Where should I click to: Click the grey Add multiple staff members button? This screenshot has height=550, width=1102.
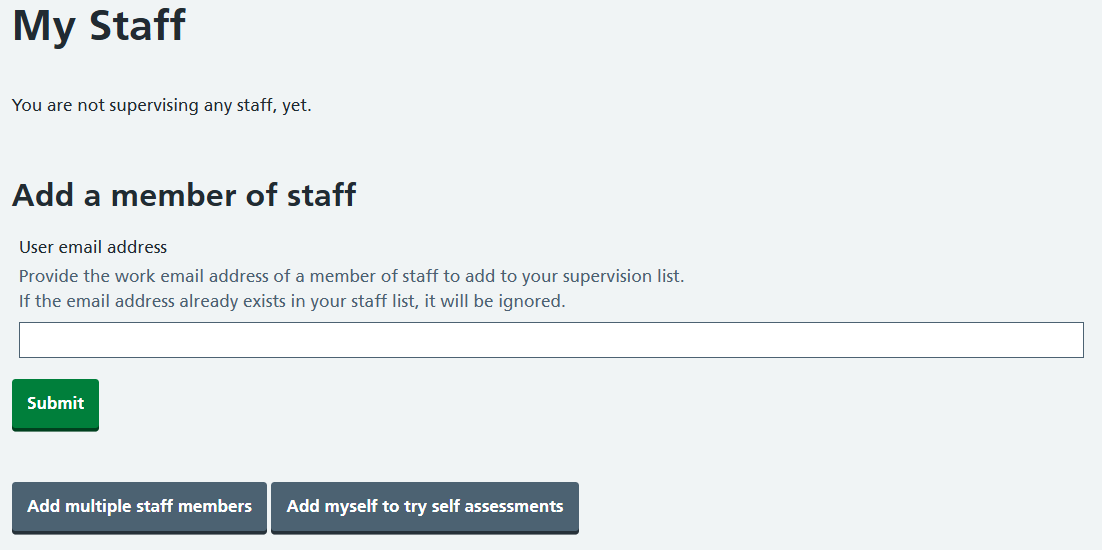[x=139, y=507]
